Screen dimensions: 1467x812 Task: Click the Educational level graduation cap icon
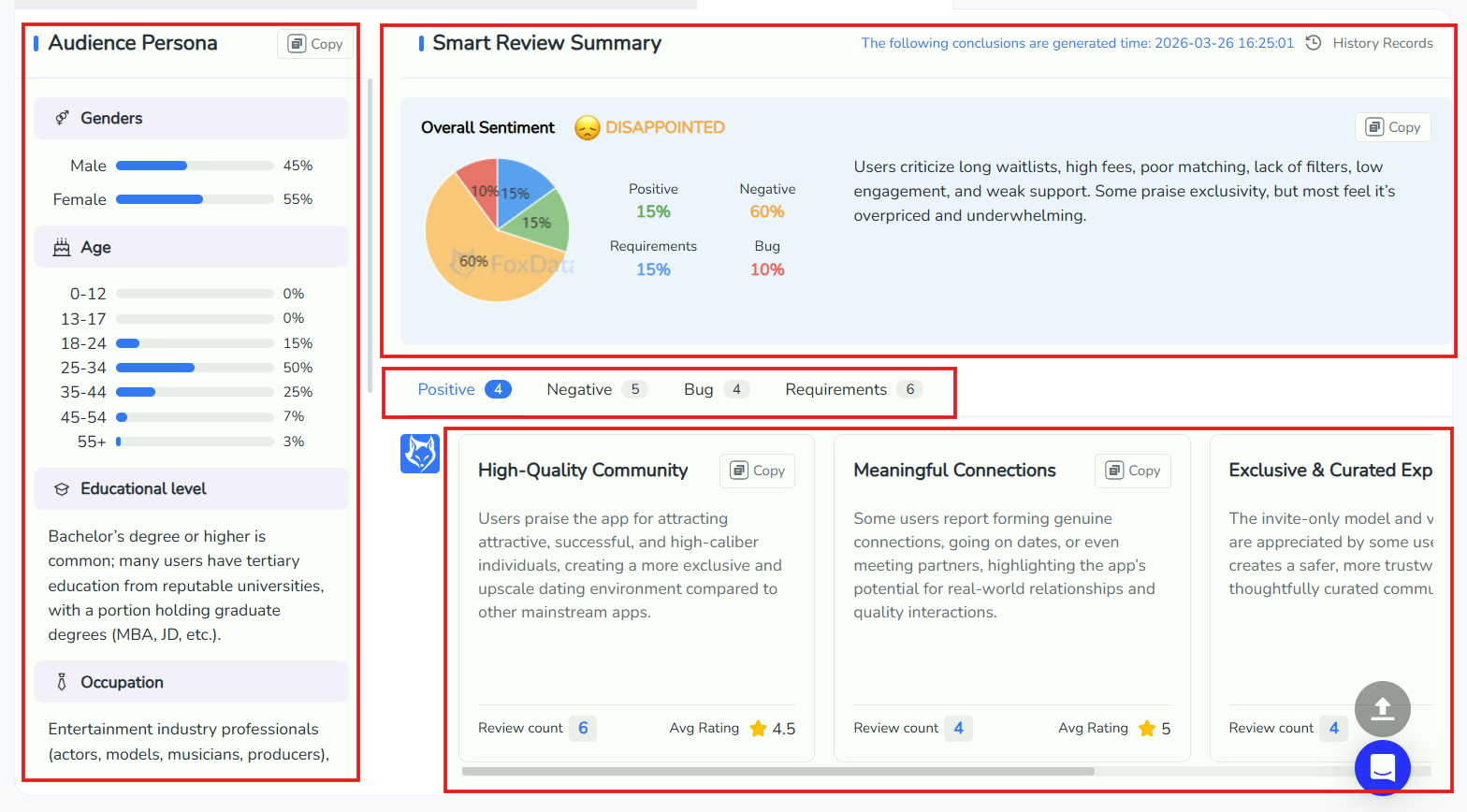point(62,489)
